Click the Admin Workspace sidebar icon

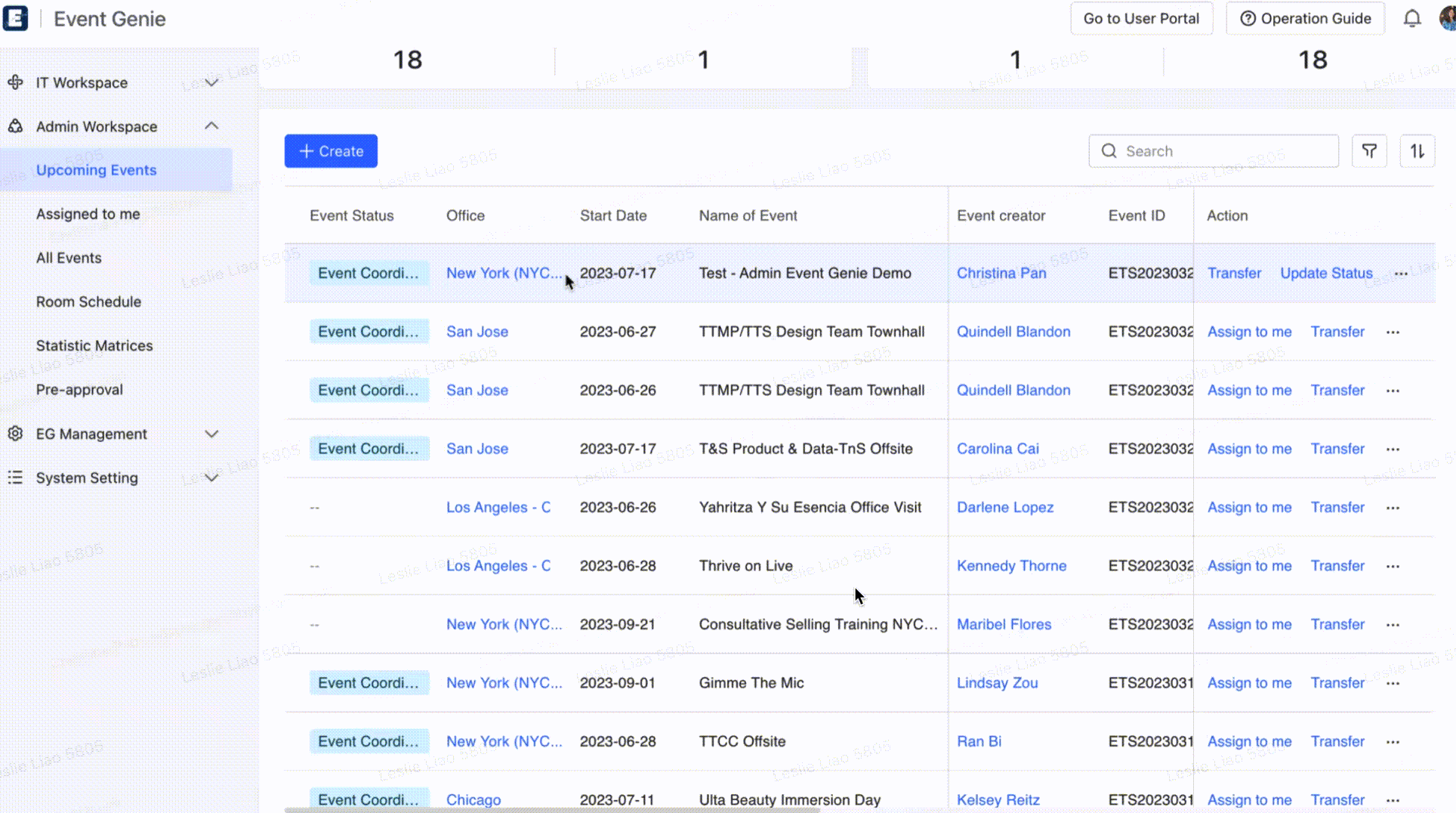(15, 126)
